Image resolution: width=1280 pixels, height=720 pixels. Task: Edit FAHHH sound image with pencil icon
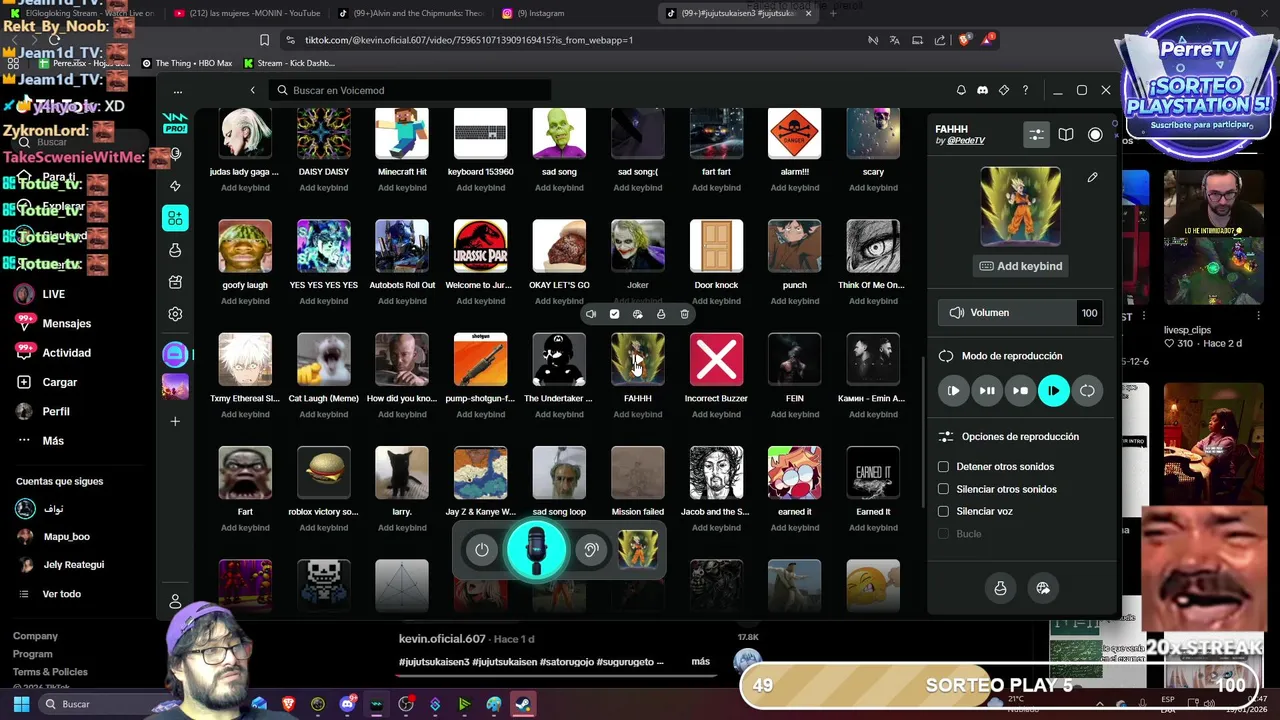tap(1092, 177)
